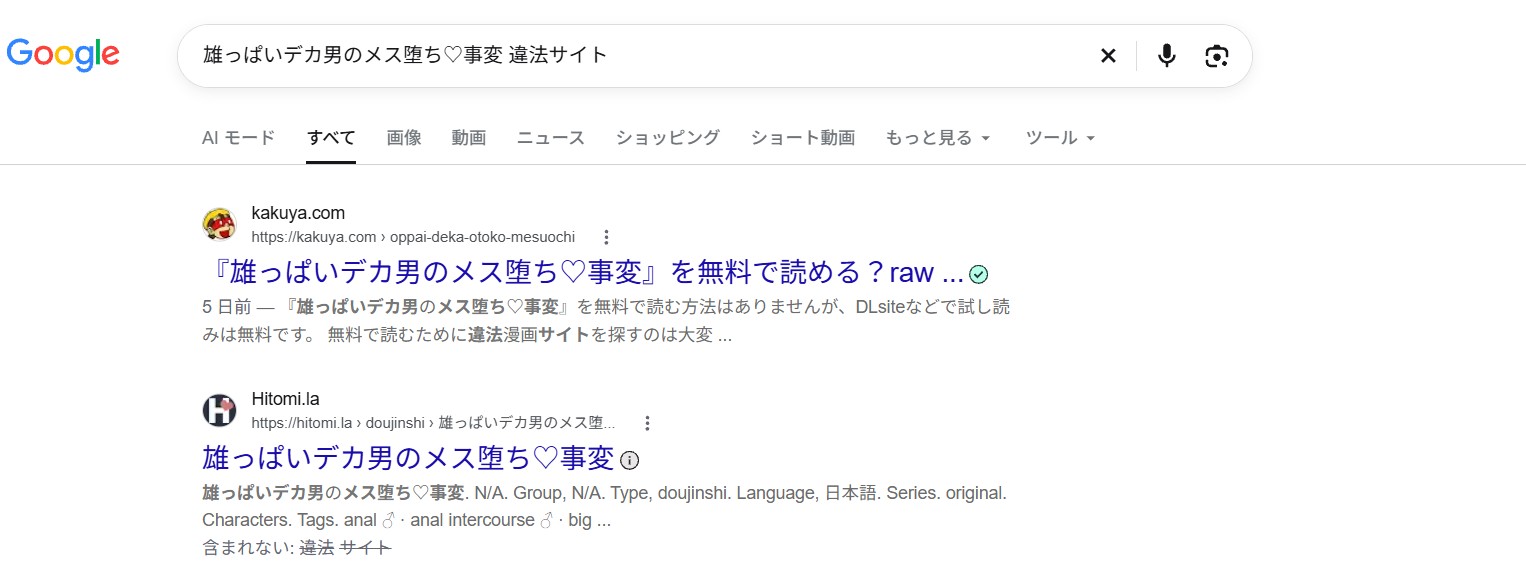Click the Google logo

coord(63,54)
